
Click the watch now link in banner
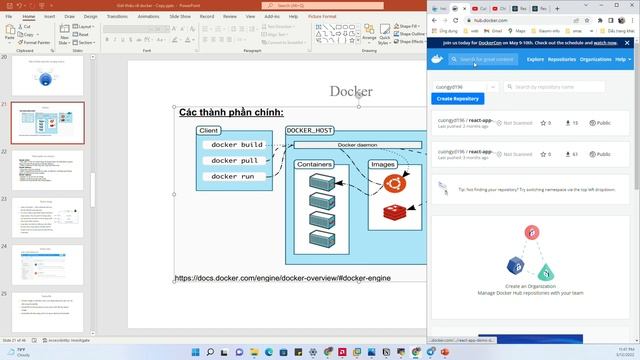(x=605, y=42)
